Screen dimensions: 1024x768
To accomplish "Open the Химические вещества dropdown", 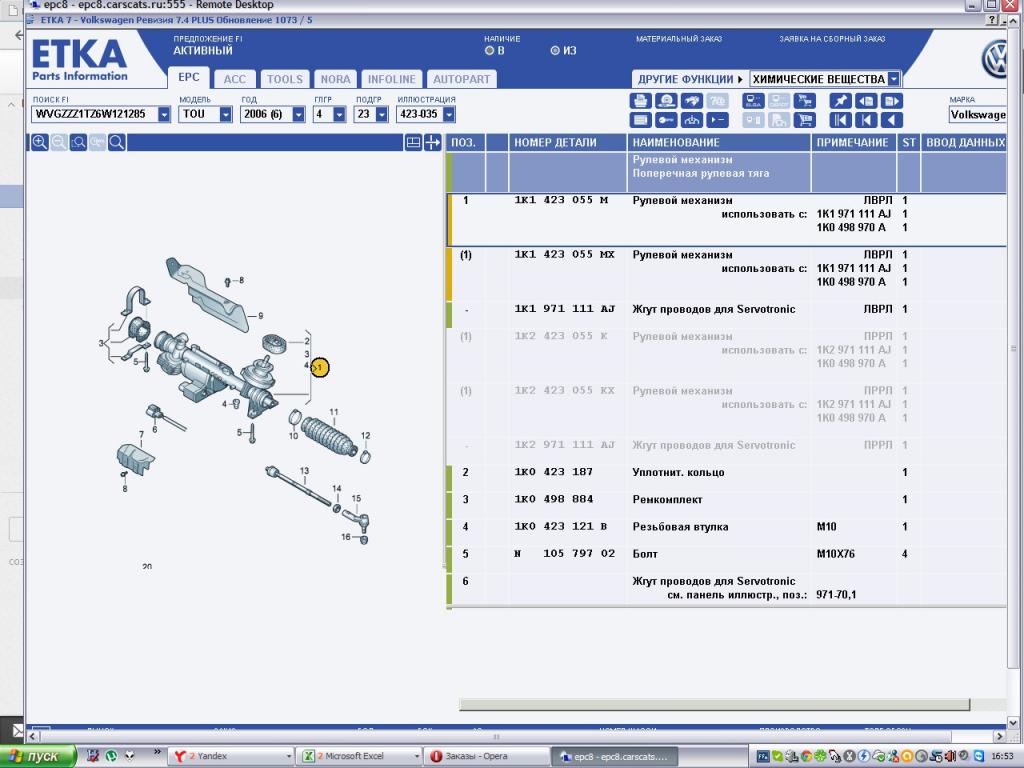I will point(894,79).
